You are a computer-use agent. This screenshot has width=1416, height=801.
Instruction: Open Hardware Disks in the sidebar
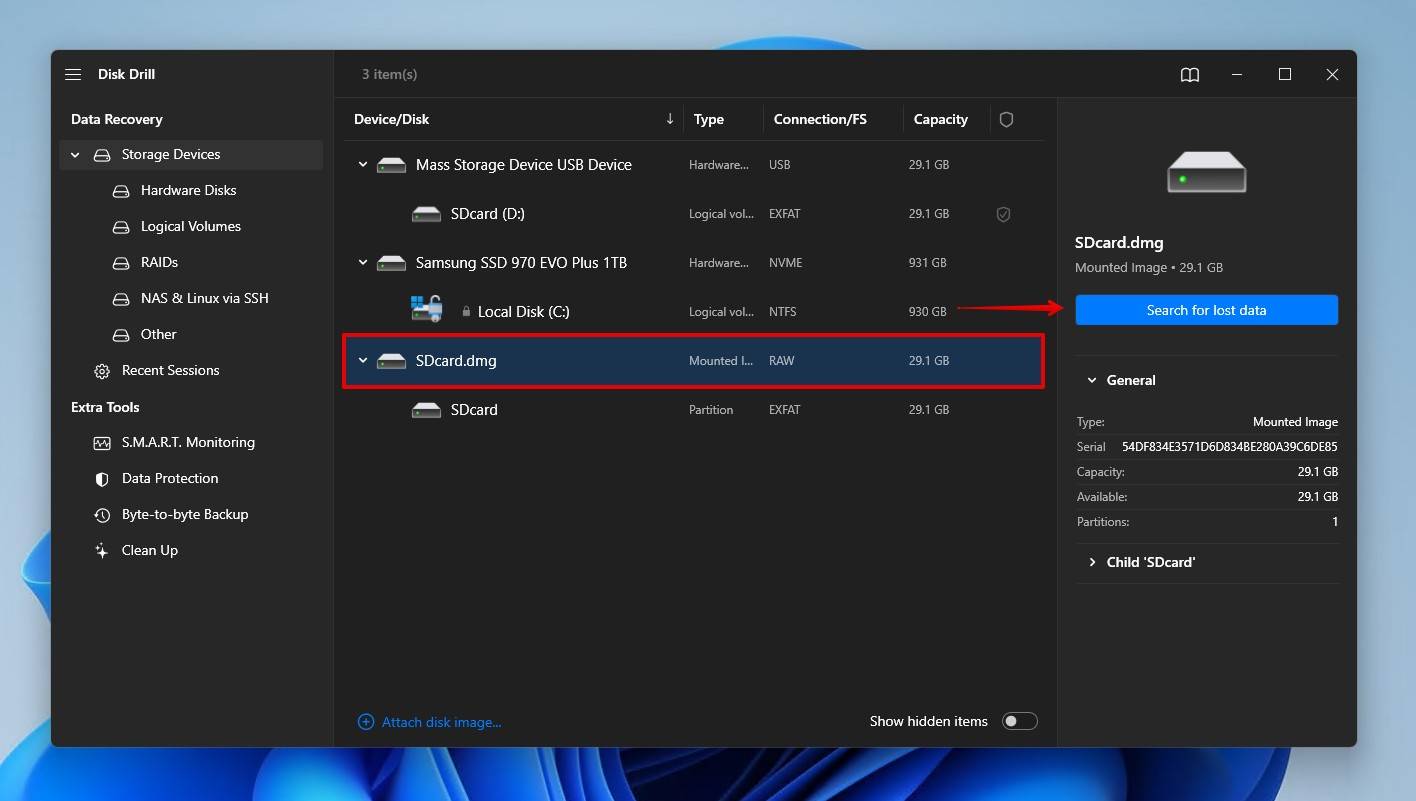[x=188, y=191]
